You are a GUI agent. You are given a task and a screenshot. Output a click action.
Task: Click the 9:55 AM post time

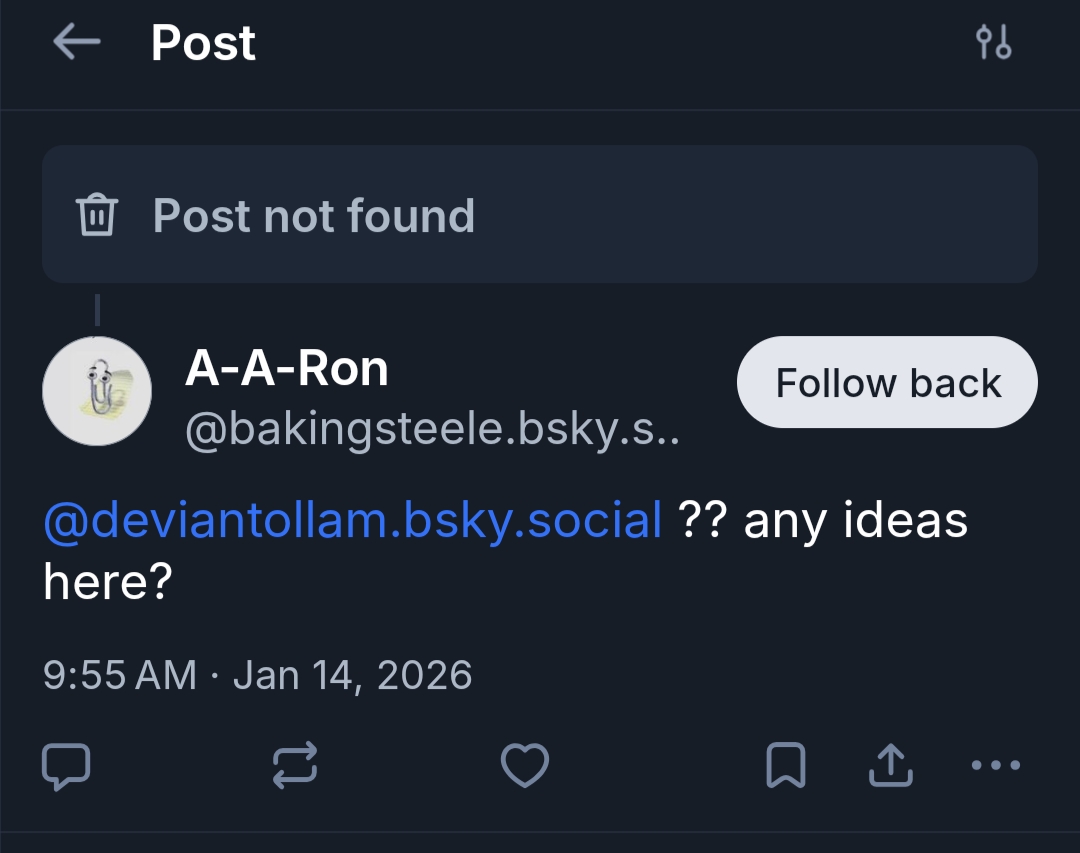point(120,675)
